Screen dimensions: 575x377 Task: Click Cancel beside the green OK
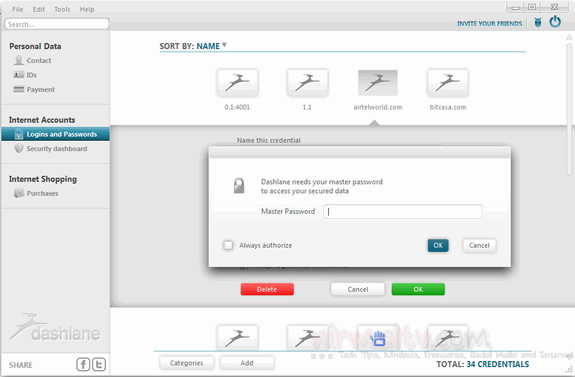pyautogui.click(x=358, y=289)
